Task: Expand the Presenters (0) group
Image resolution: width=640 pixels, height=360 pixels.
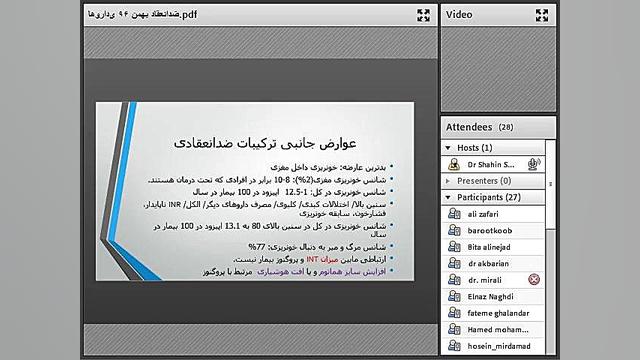Action: (x=448, y=181)
